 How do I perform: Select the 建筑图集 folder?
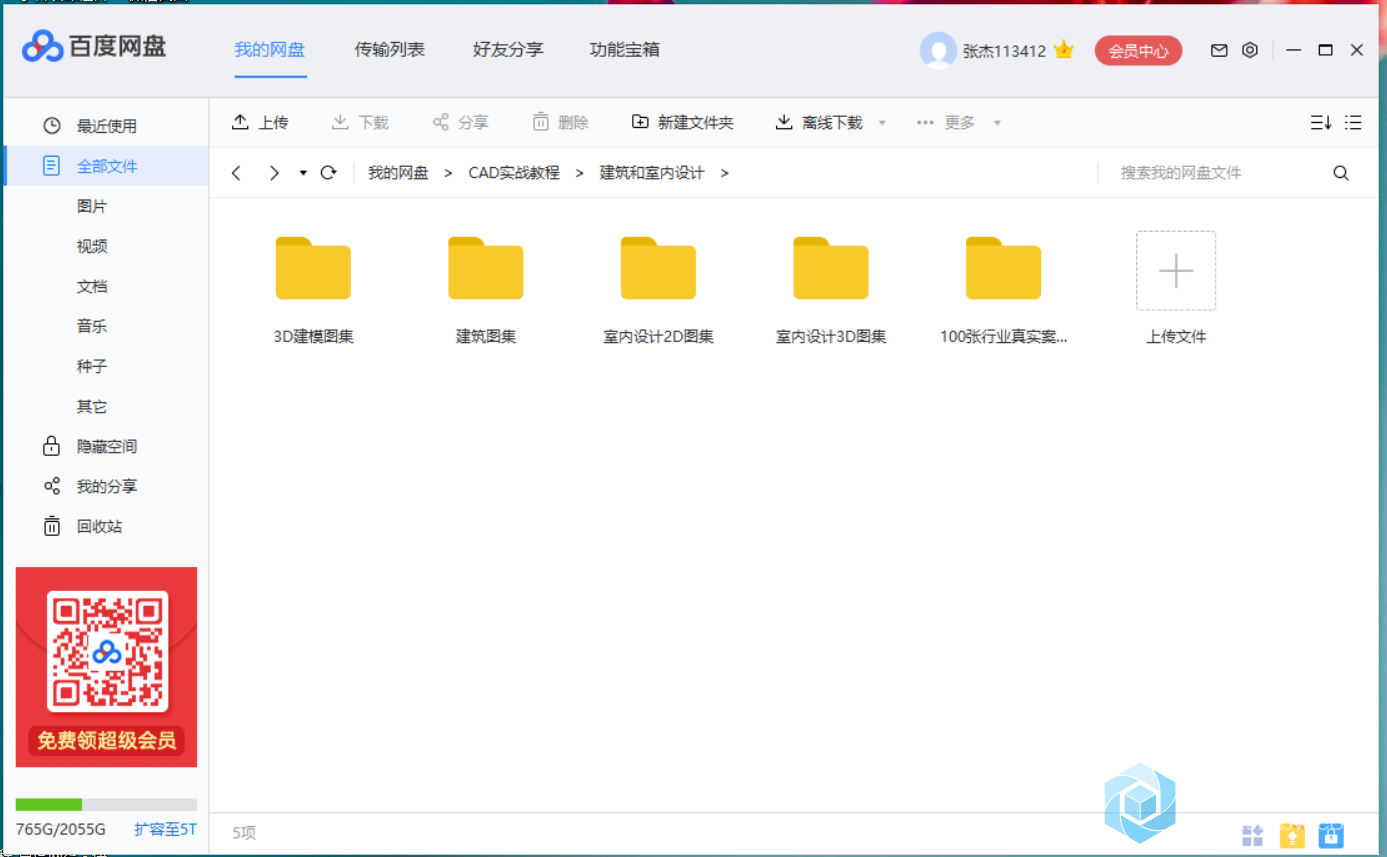(486, 290)
